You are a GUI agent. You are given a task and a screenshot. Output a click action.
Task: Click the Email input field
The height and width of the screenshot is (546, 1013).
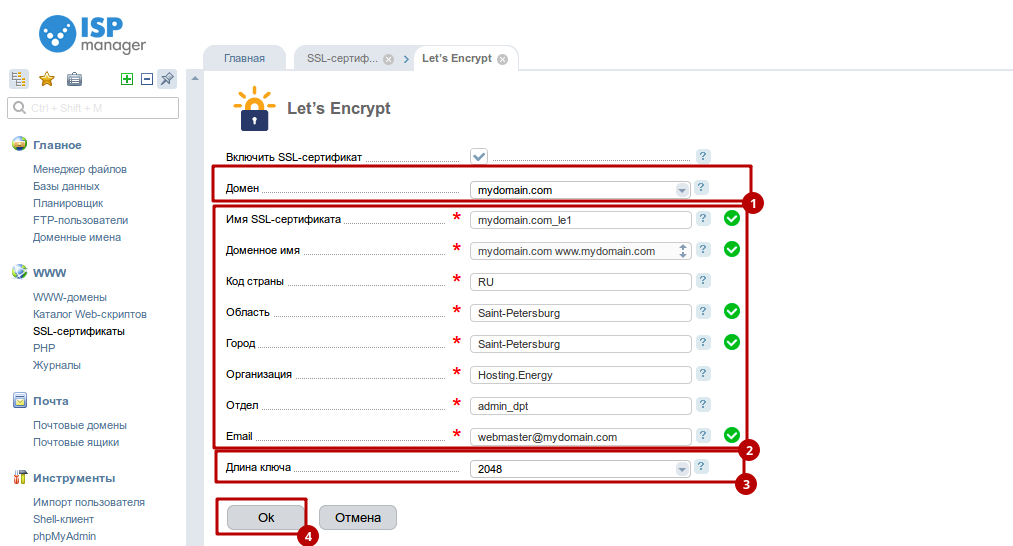tap(581, 437)
